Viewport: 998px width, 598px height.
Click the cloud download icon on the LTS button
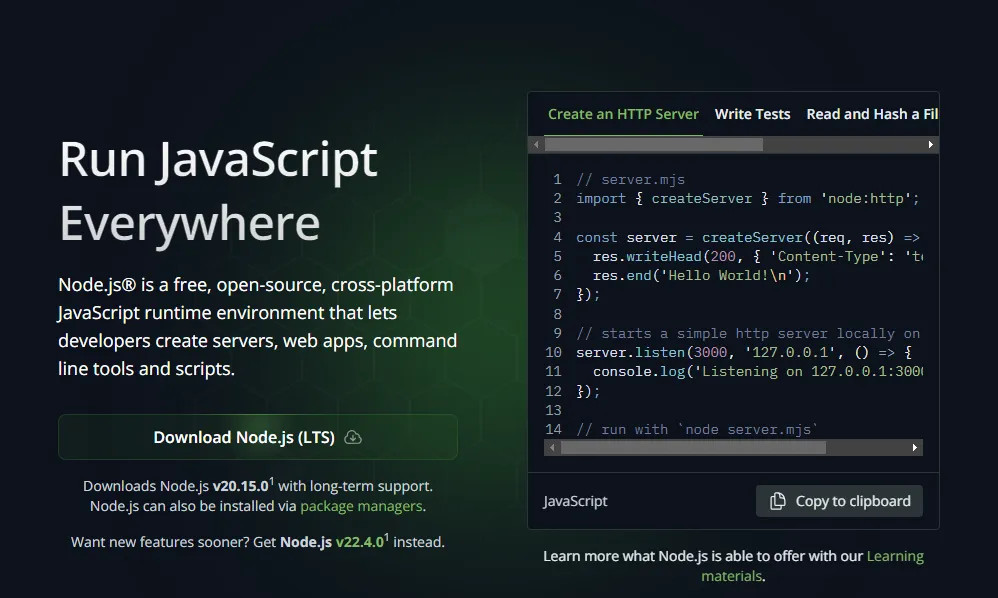pos(352,437)
